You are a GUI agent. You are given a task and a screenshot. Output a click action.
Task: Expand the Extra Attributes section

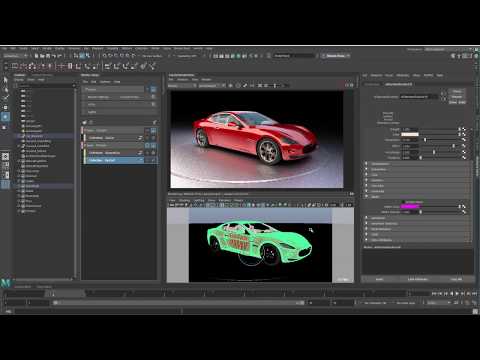click(418, 240)
